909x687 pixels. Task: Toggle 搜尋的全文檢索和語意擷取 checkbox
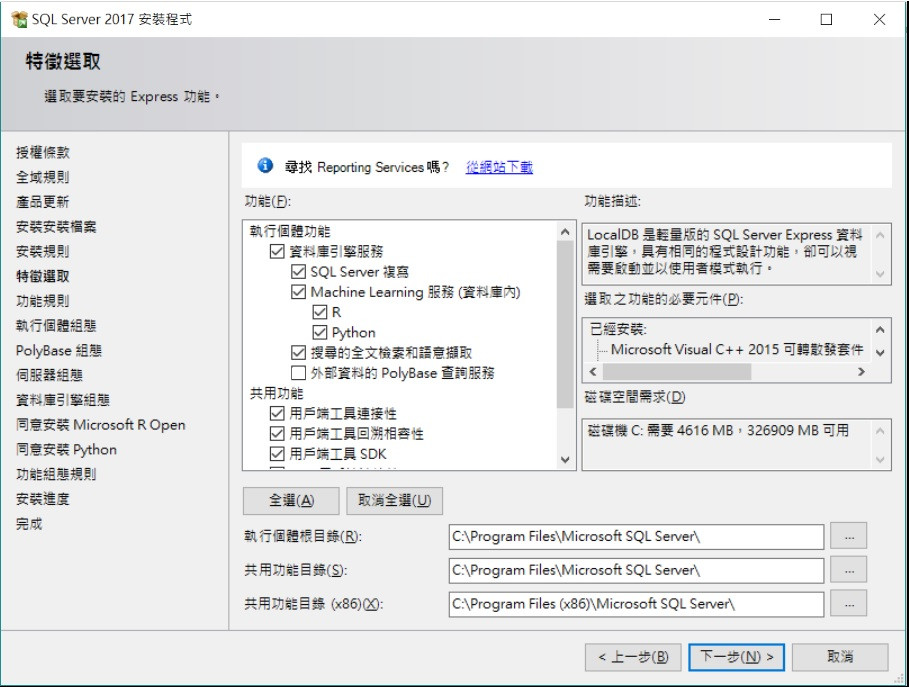(x=298, y=352)
